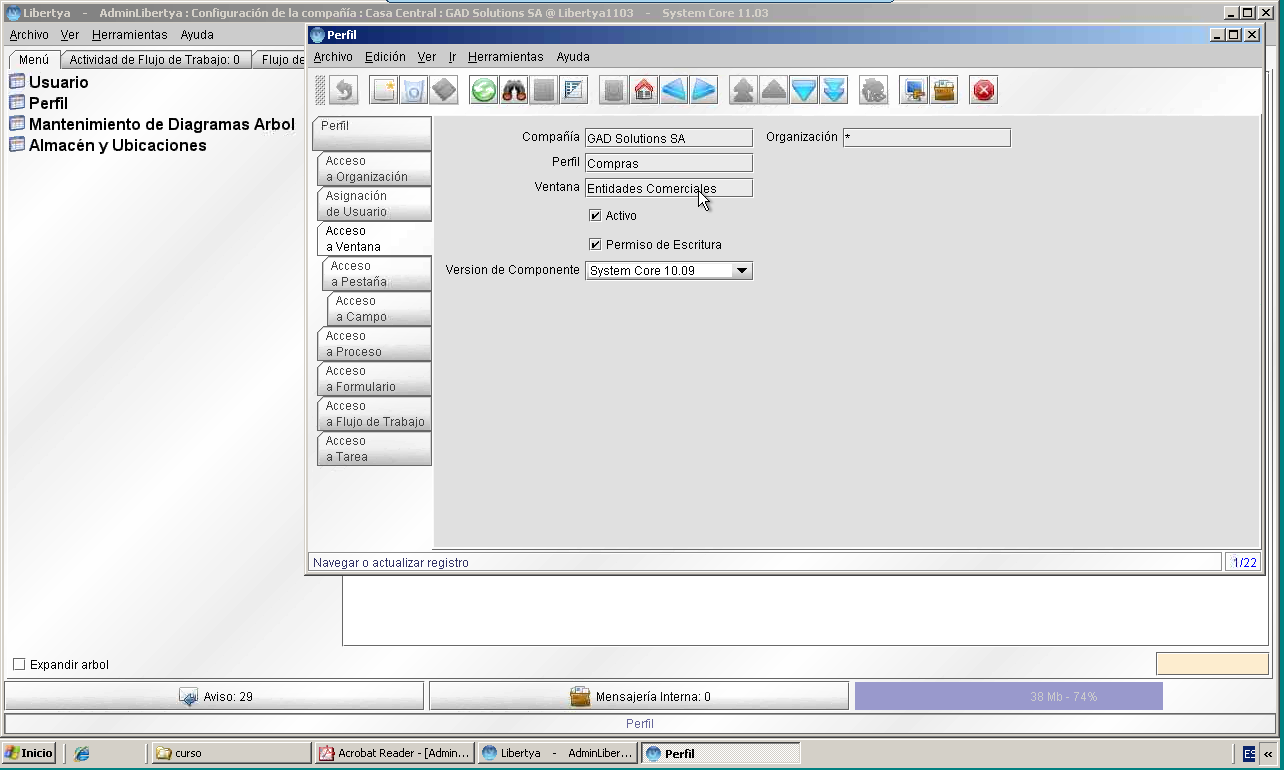Open the Edición menu in Perfil window
Image resolution: width=1284 pixels, height=770 pixels.
pyautogui.click(x=385, y=57)
